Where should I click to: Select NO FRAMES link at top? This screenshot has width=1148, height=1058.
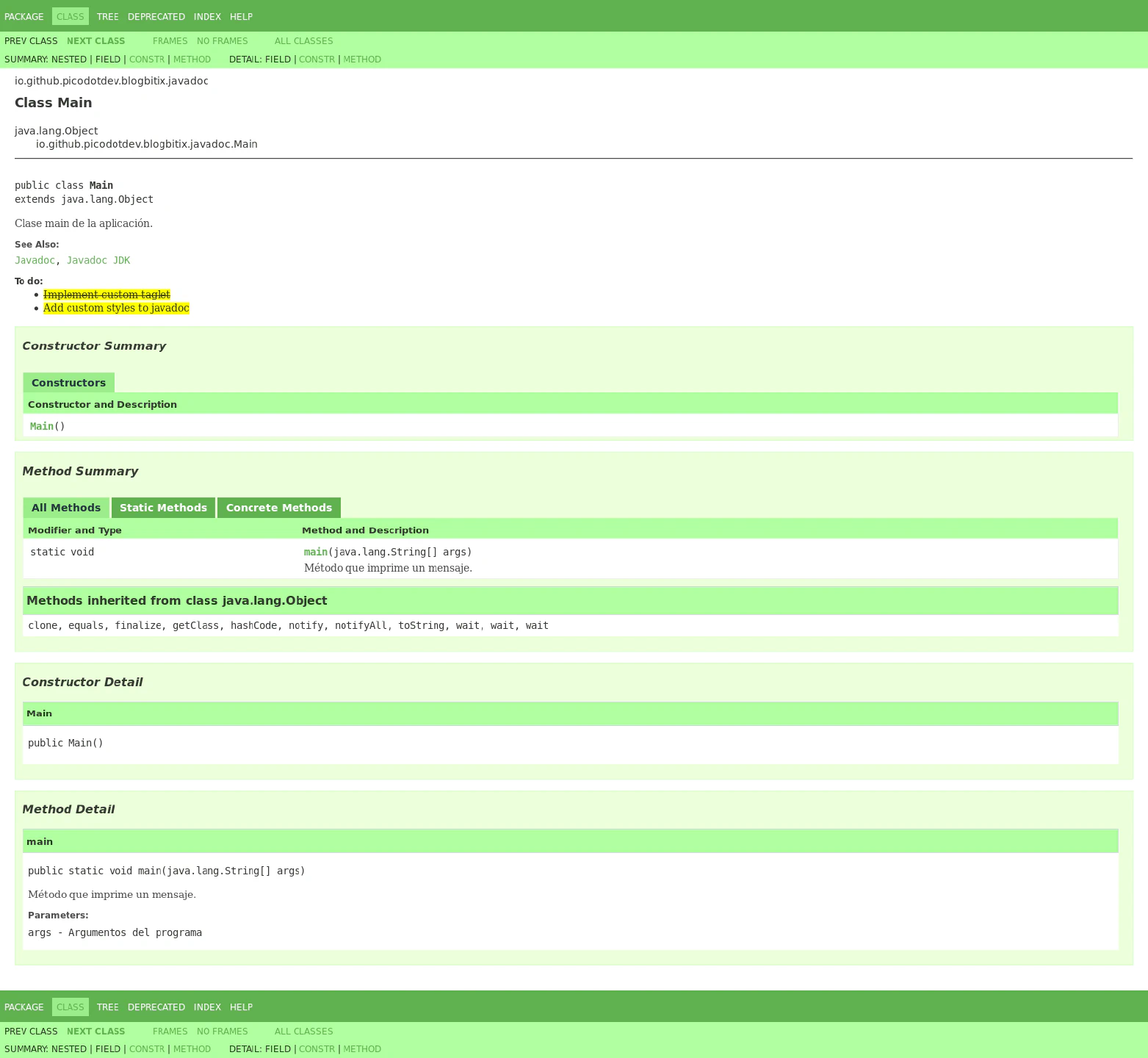click(222, 41)
